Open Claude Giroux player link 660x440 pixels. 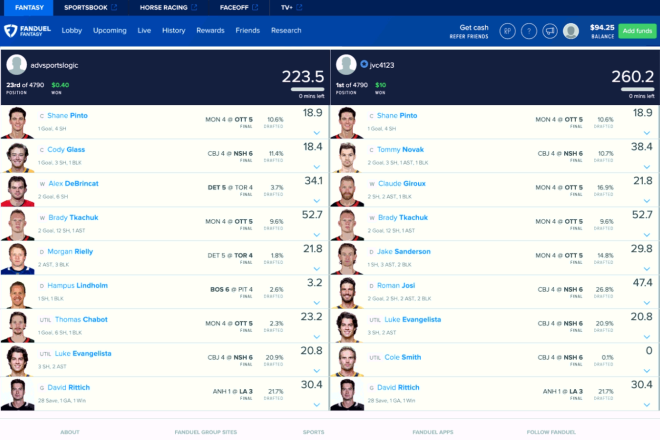(402, 184)
